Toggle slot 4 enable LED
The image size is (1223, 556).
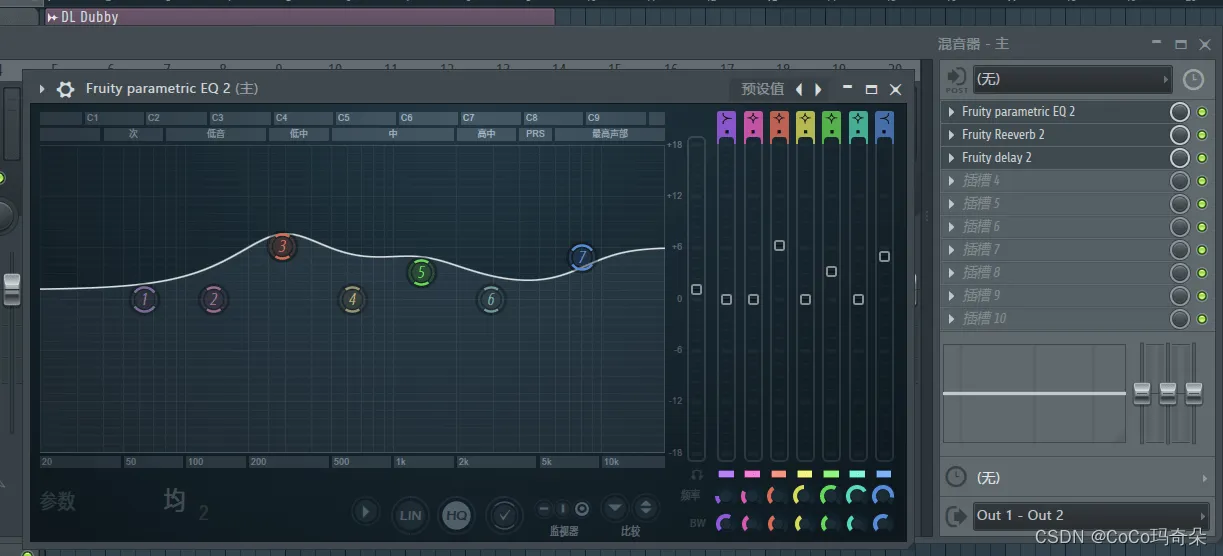coord(1202,181)
